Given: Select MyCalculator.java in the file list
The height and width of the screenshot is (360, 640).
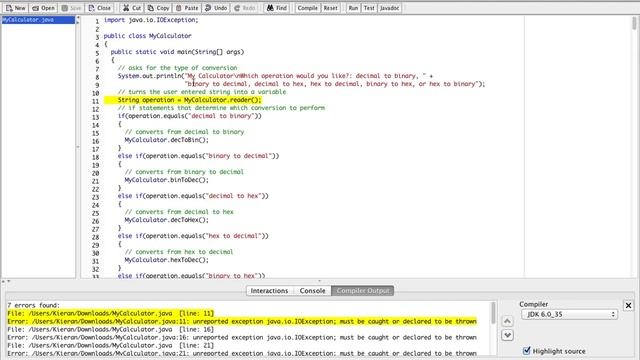Looking at the screenshot, I should 38,20.
